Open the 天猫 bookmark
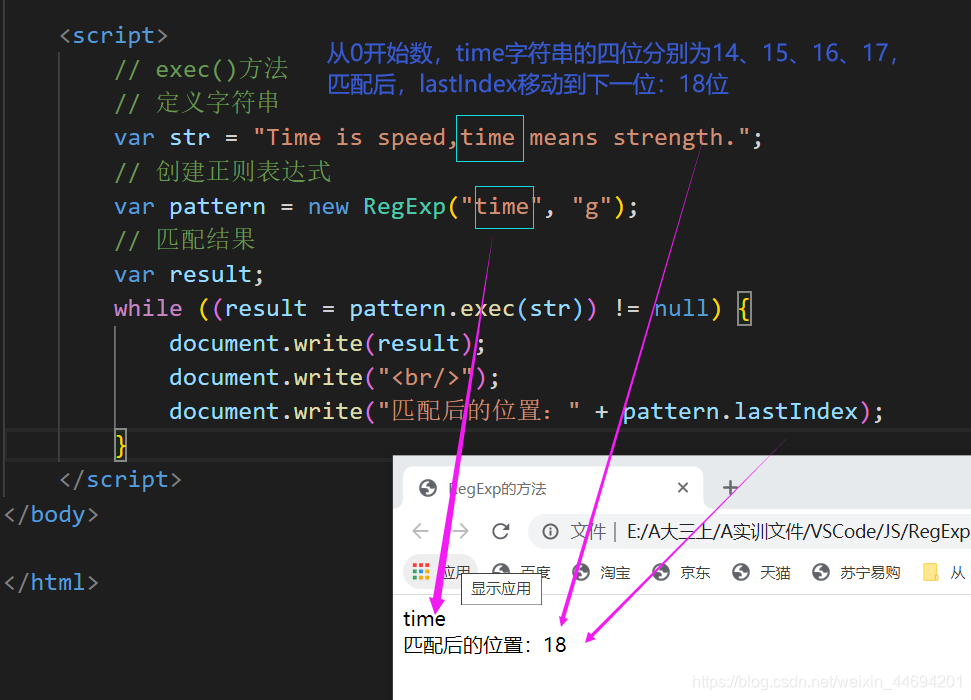 (761, 572)
